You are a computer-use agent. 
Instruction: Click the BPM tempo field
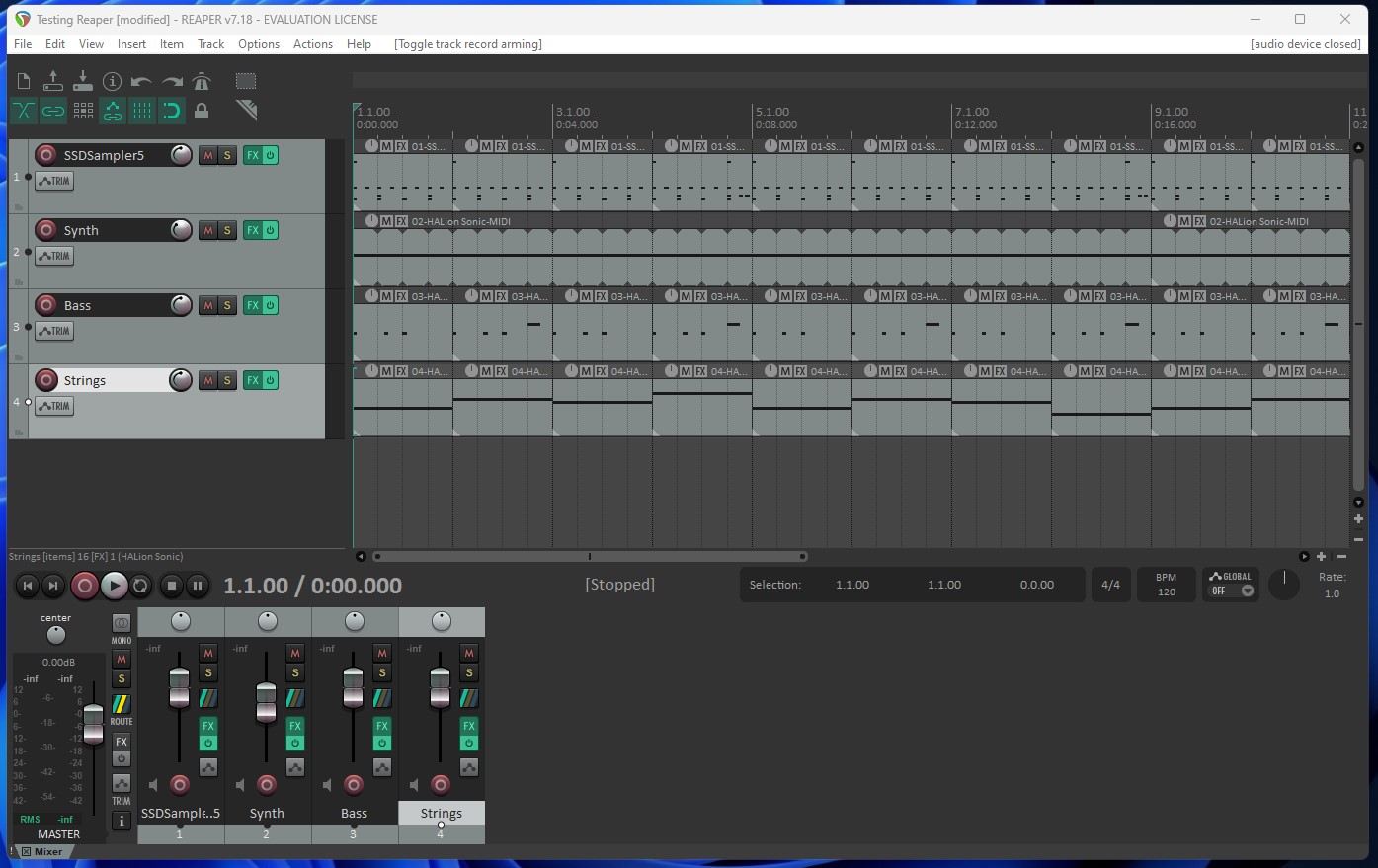[x=1166, y=585]
